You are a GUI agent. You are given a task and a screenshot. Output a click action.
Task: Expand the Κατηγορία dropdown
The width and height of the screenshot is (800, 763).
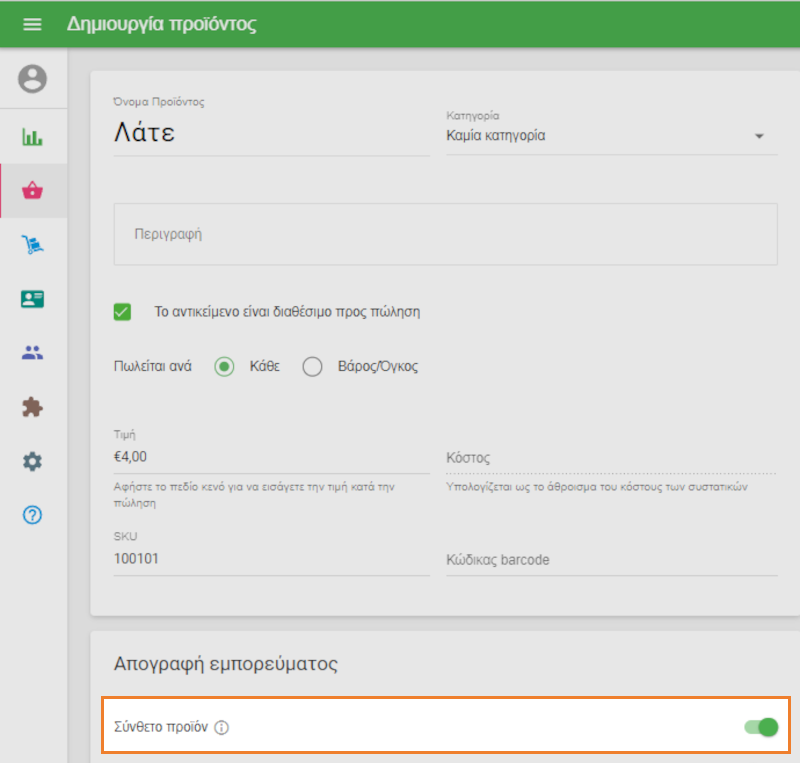point(610,136)
